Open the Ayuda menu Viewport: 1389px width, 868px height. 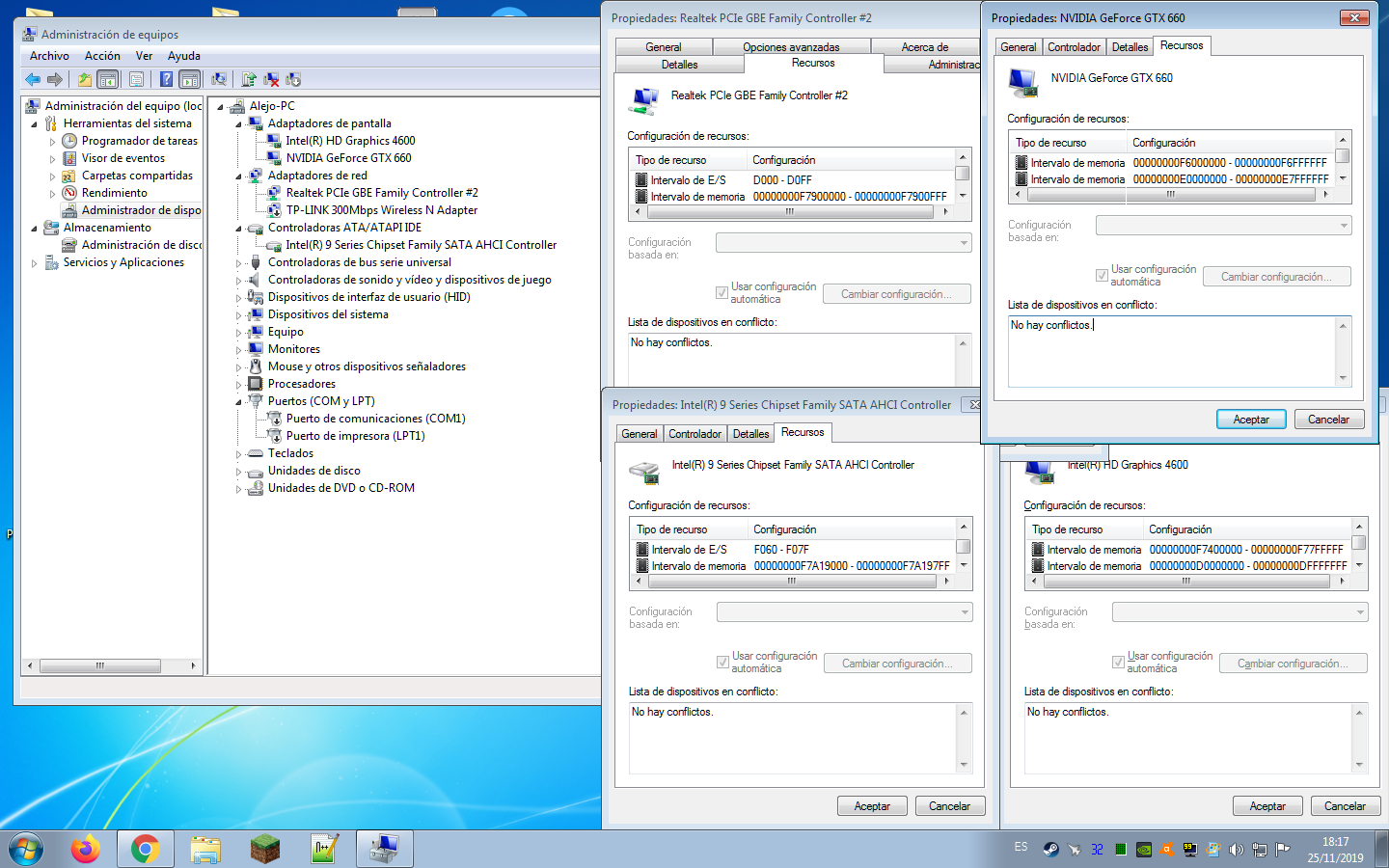click(184, 56)
